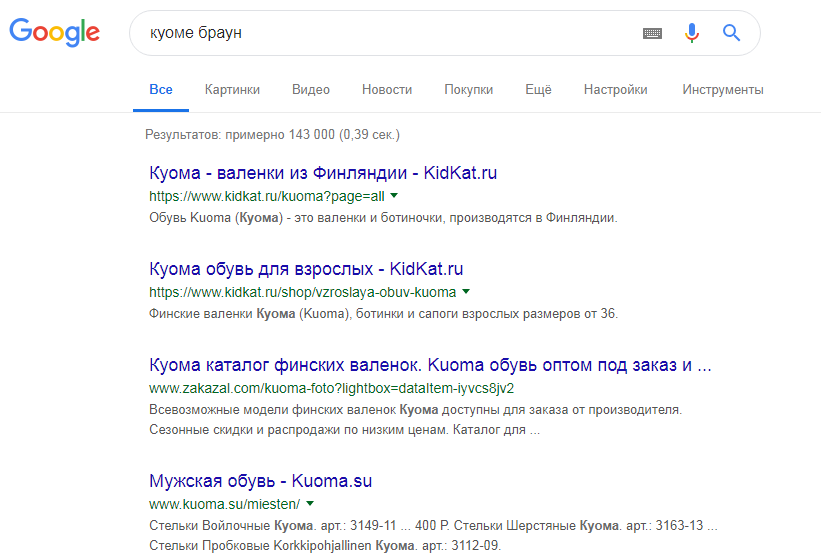The width and height of the screenshot is (821, 560).
Task: Open Настройки search settings
Action: (615, 89)
